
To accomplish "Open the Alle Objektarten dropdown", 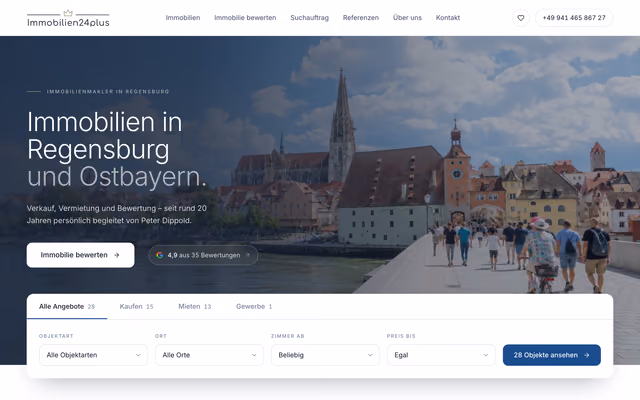I will (93, 355).
